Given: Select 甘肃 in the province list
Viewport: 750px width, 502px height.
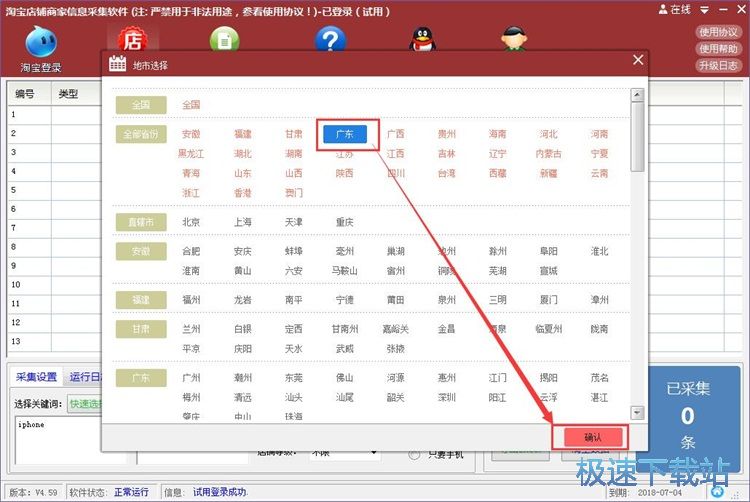Looking at the screenshot, I should [294, 134].
